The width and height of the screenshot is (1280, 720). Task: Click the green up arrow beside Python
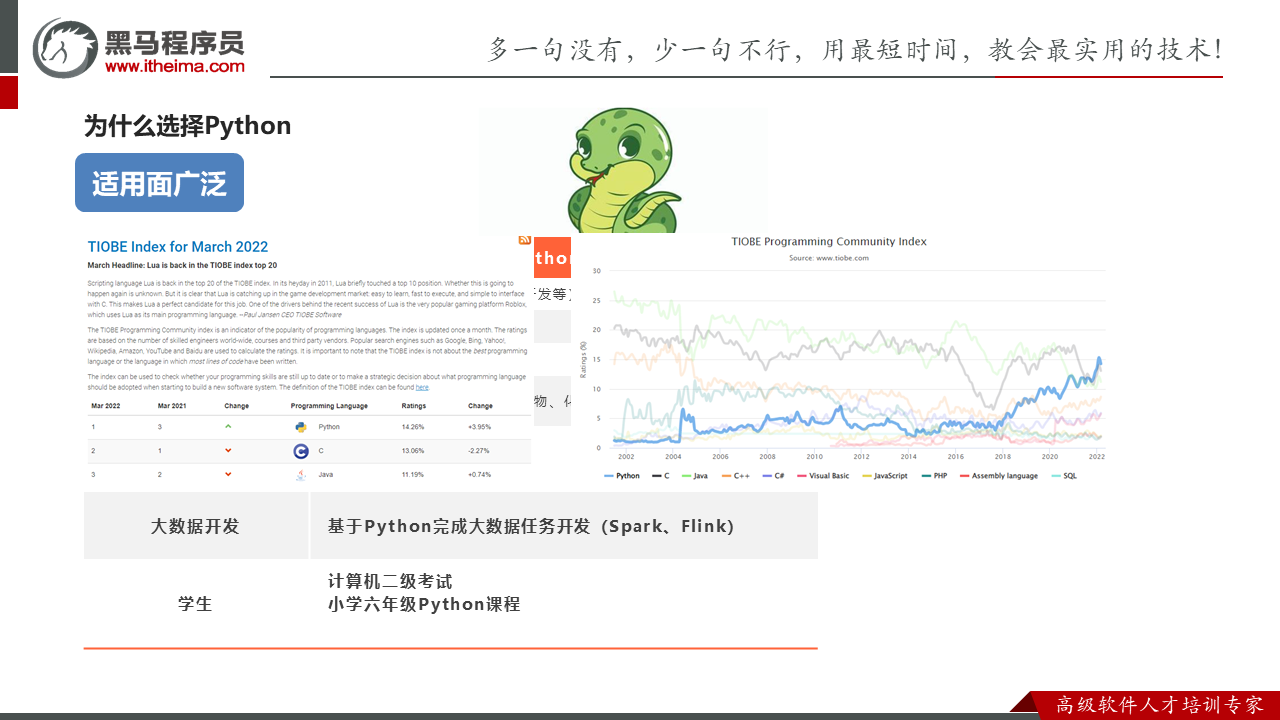[228, 426]
